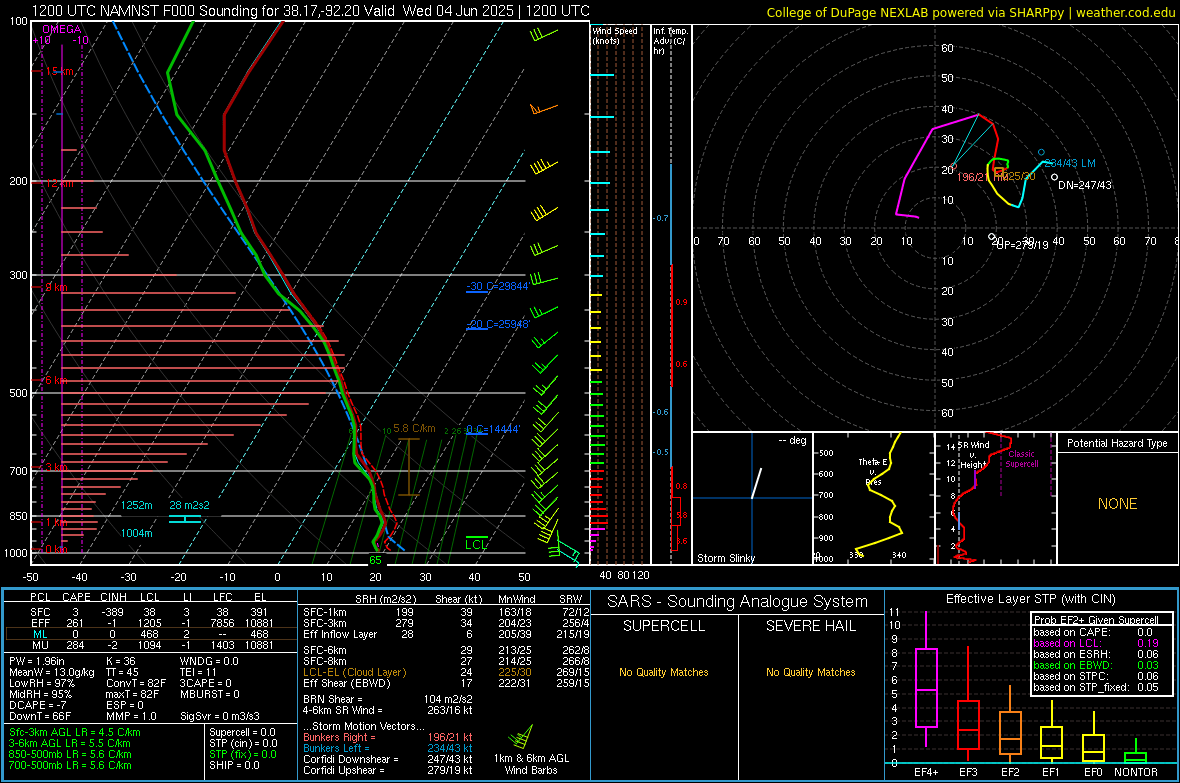The width and height of the screenshot is (1180, 783).
Task: Click the 28 m2s2 effective SRH label
Action: pos(189,505)
